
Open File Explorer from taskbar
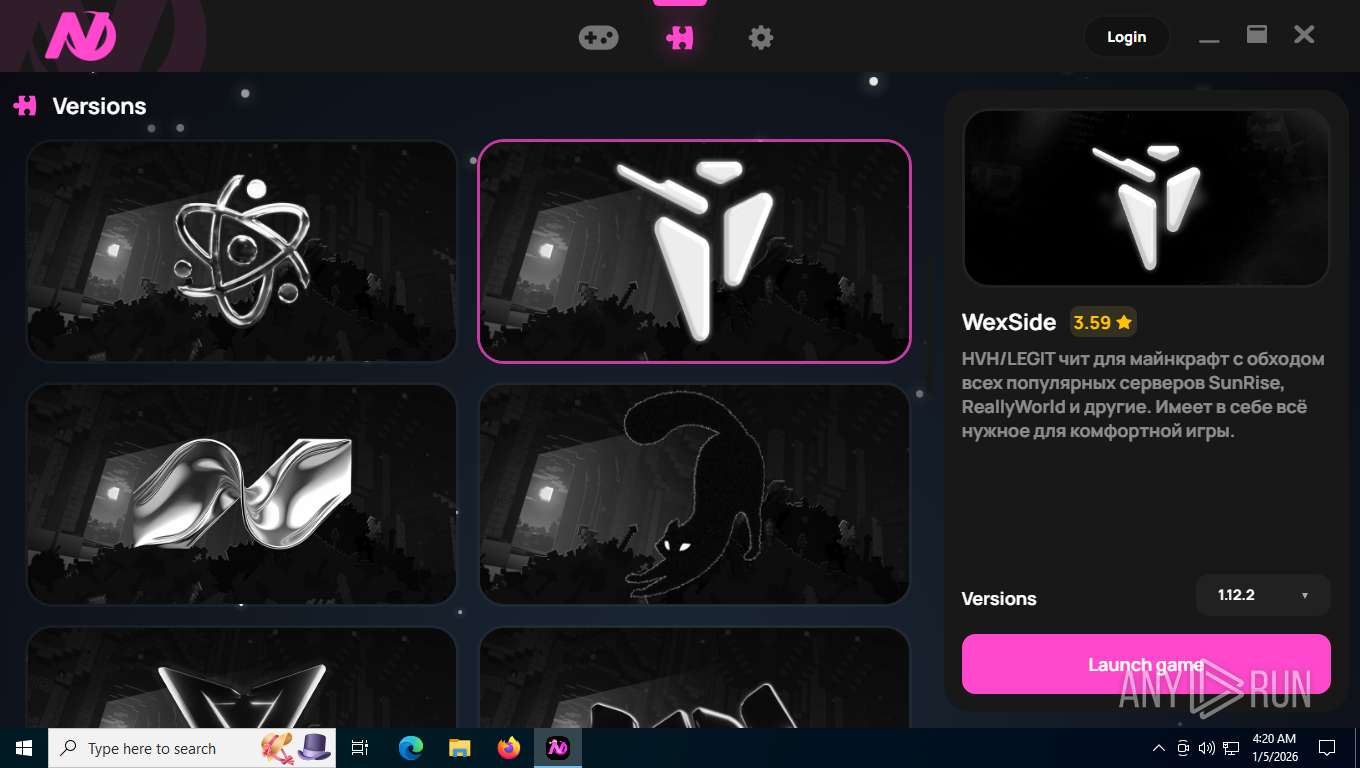click(460, 748)
